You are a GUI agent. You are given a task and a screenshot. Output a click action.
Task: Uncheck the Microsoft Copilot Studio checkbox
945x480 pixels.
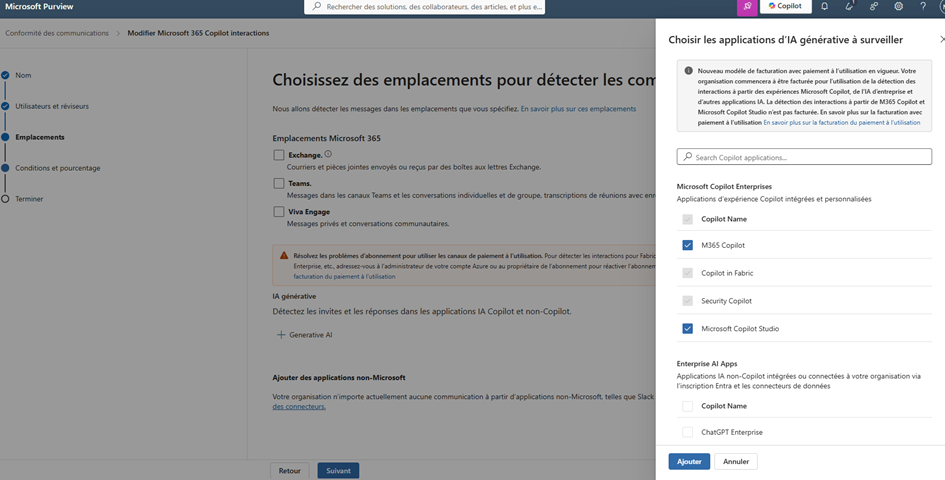coord(687,329)
